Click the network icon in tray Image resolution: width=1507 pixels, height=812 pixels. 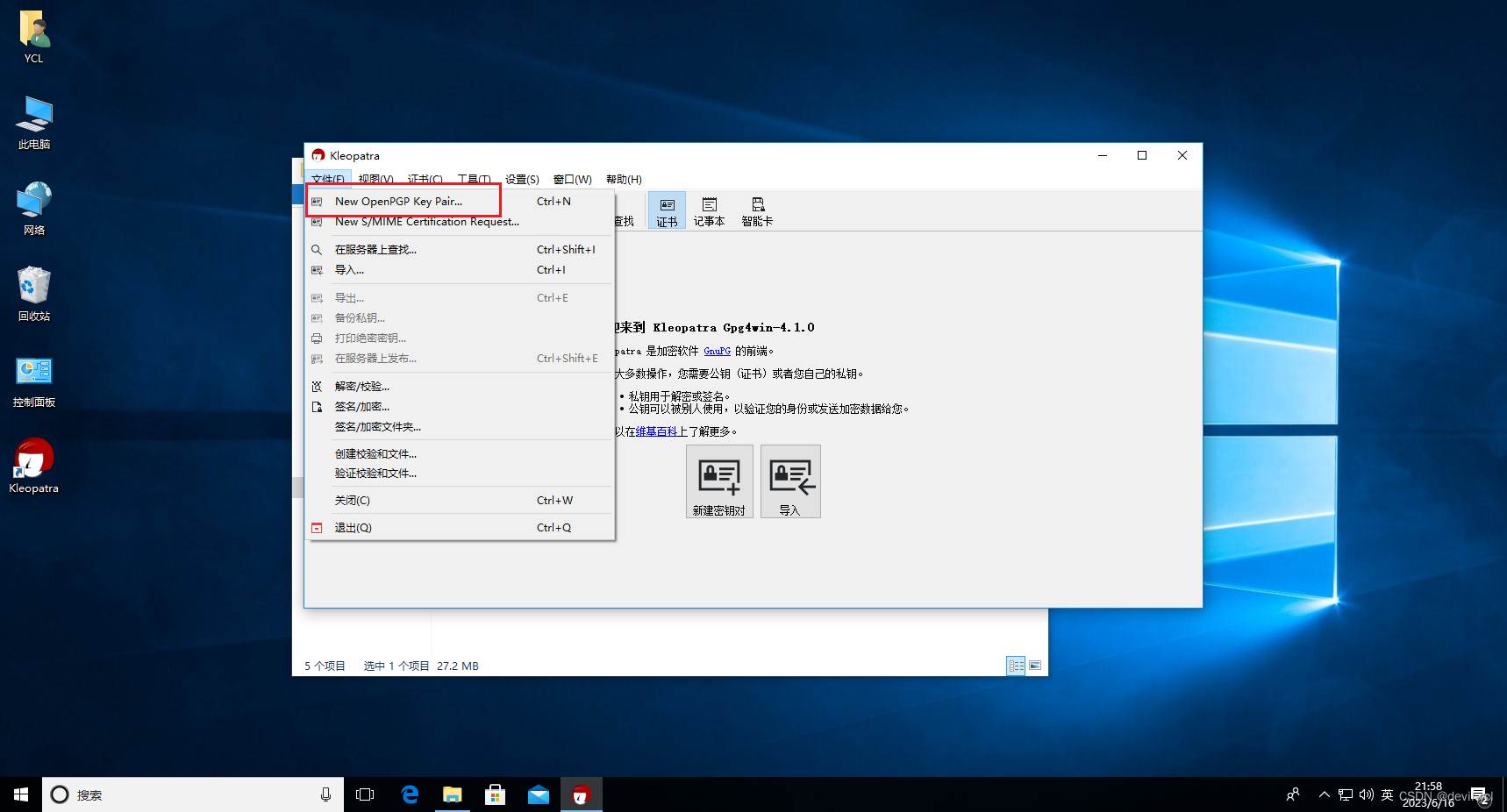[x=1345, y=794]
